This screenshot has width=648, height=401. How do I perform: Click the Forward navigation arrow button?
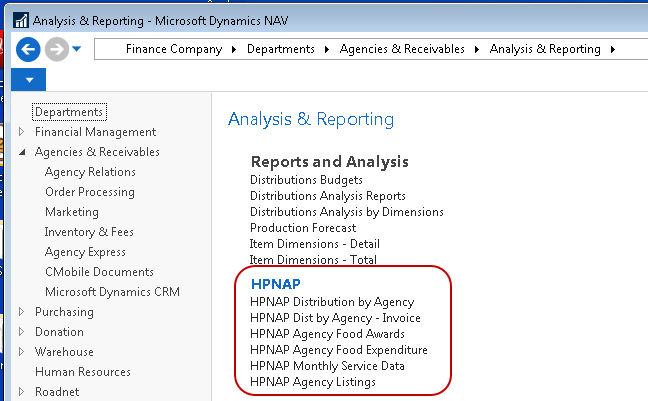[57, 48]
